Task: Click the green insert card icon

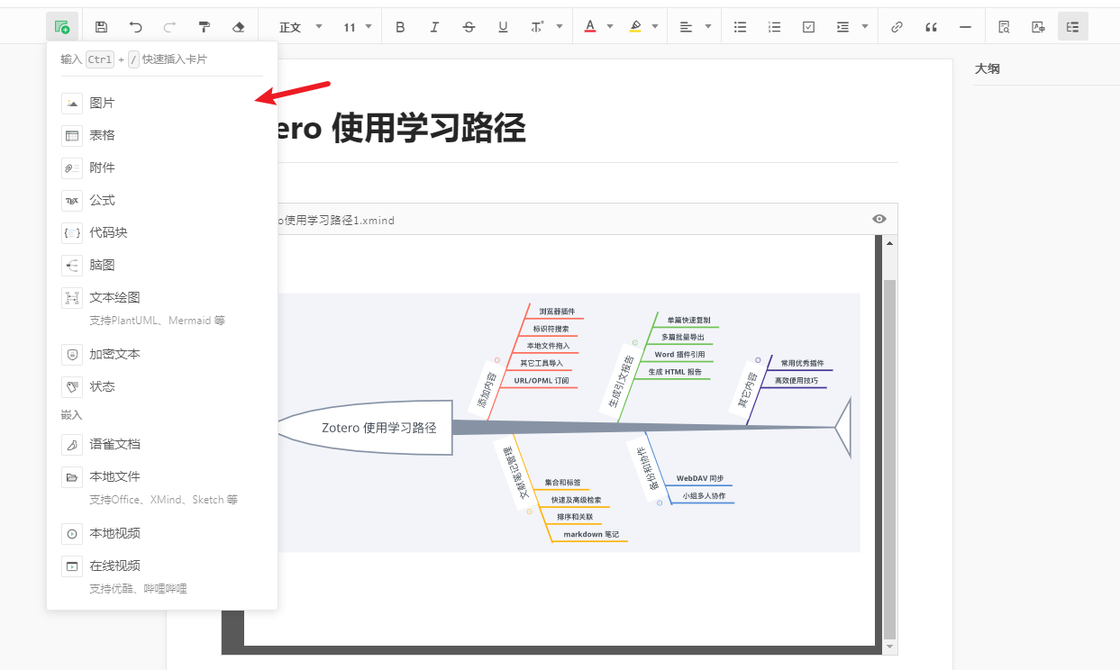Action: pos(62,27)
